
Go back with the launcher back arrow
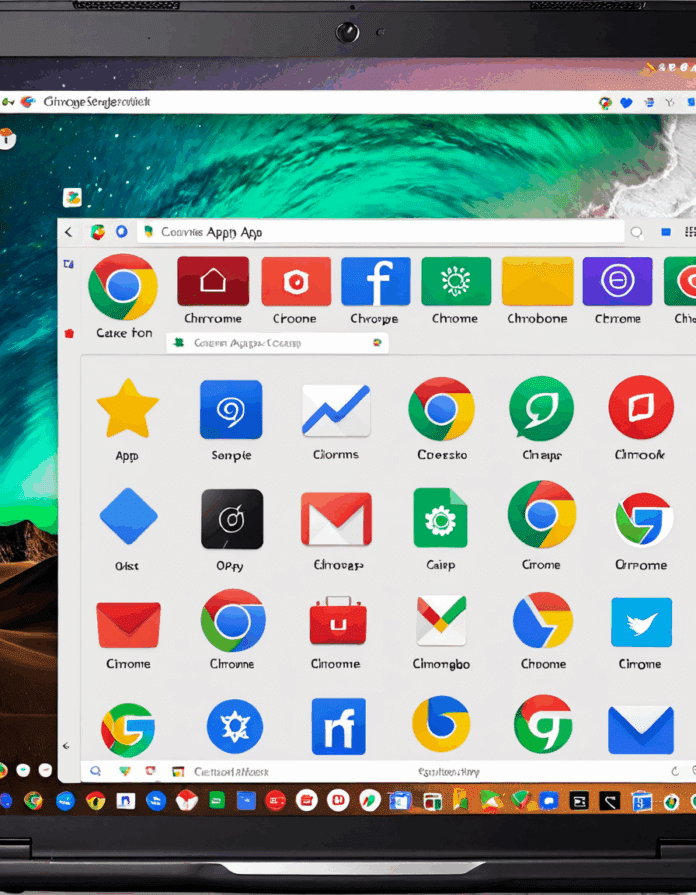tap(69, 232)
